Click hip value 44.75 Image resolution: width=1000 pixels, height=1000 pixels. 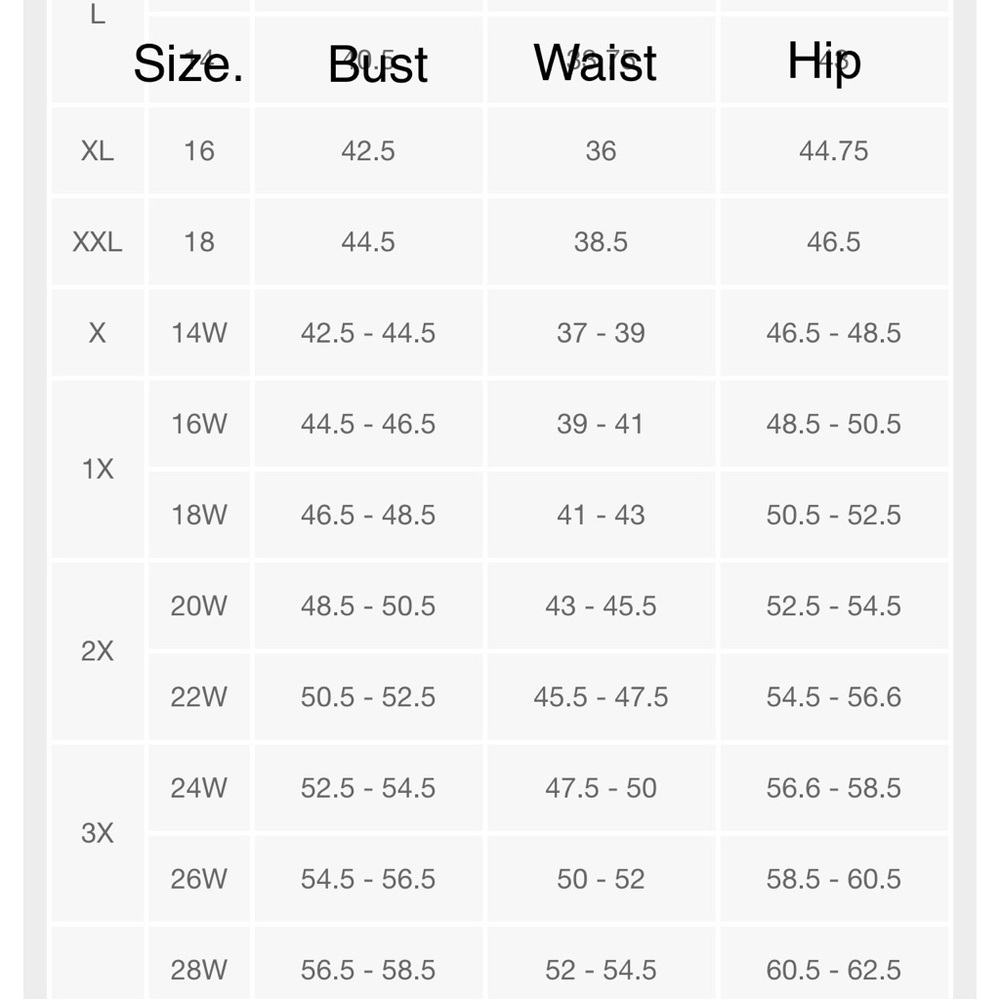(833, 151)
